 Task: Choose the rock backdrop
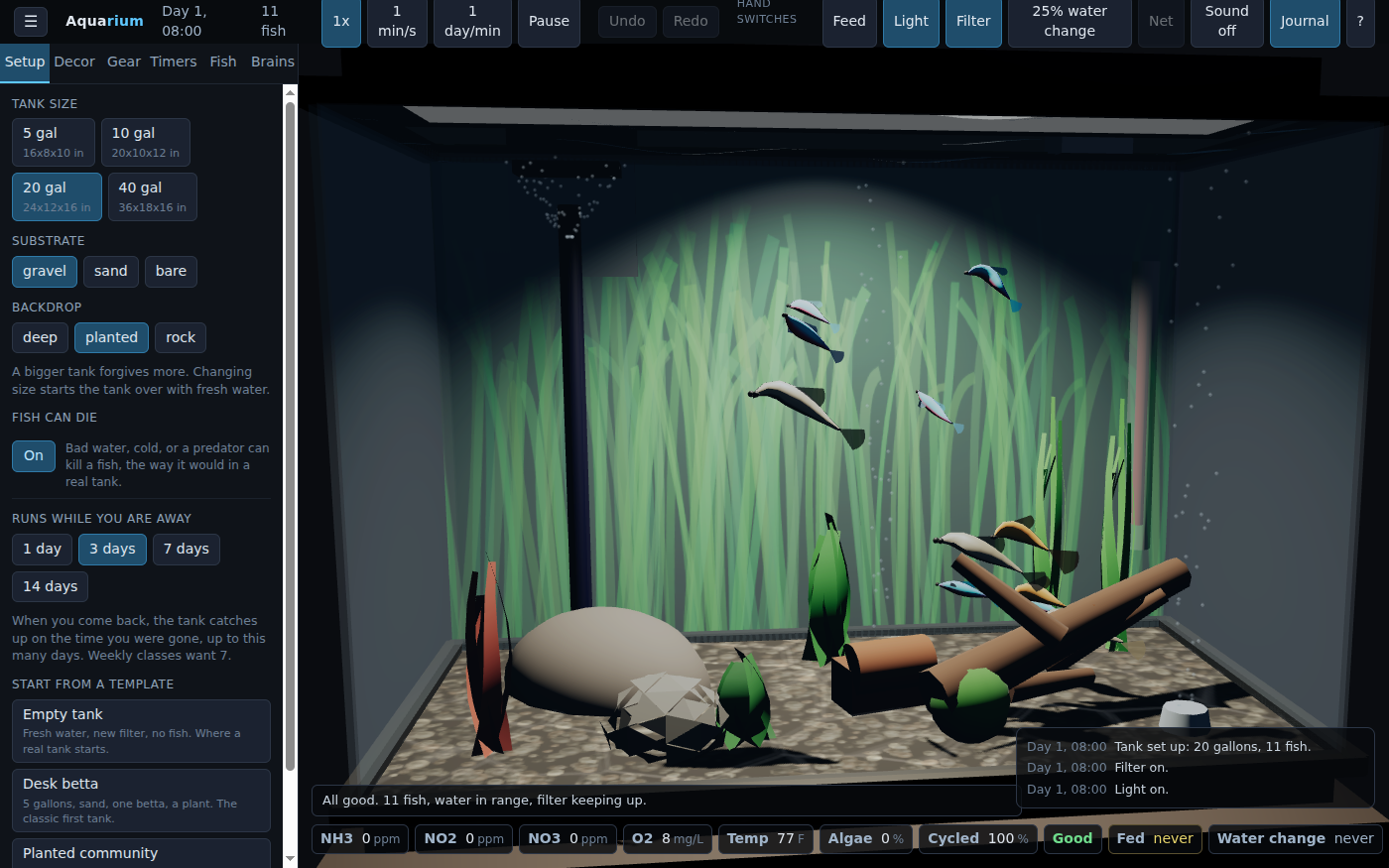[x=181, y=337]
